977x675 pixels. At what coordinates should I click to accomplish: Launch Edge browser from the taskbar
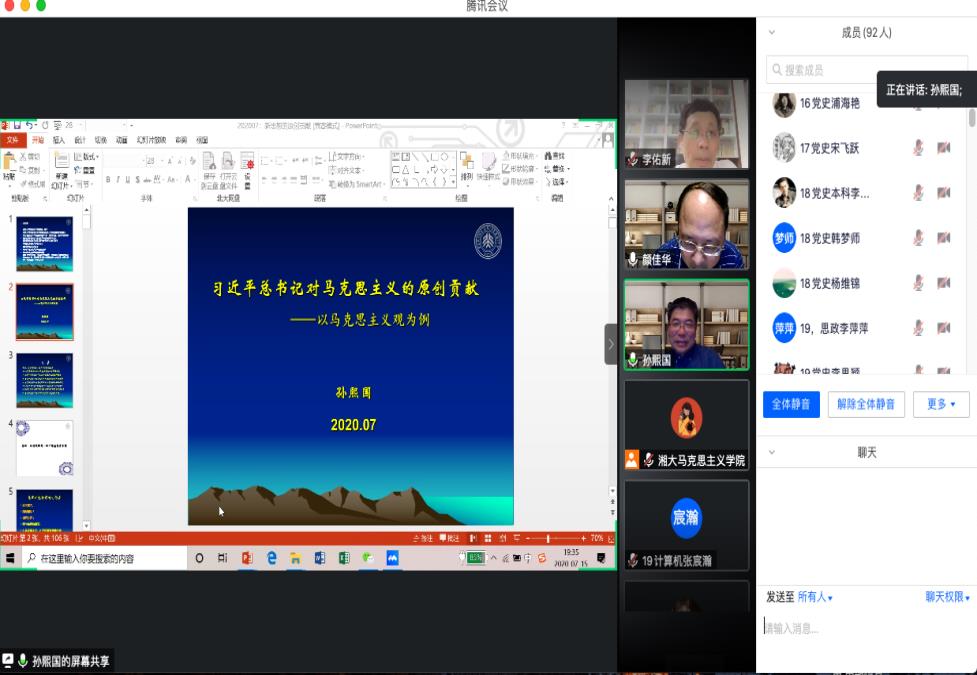pyautogui.click(x=271, y=558)
